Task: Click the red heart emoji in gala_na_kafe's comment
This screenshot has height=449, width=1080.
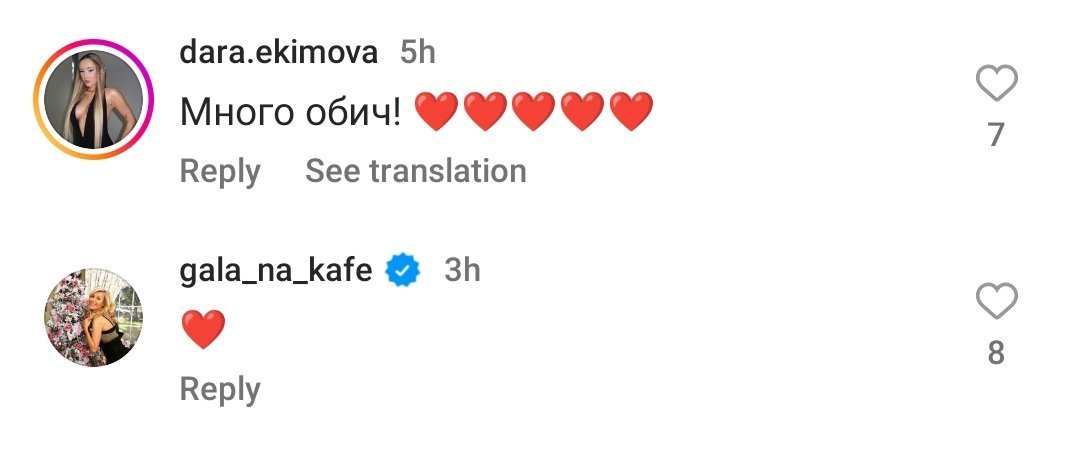Action: click(x=203, y=330)
